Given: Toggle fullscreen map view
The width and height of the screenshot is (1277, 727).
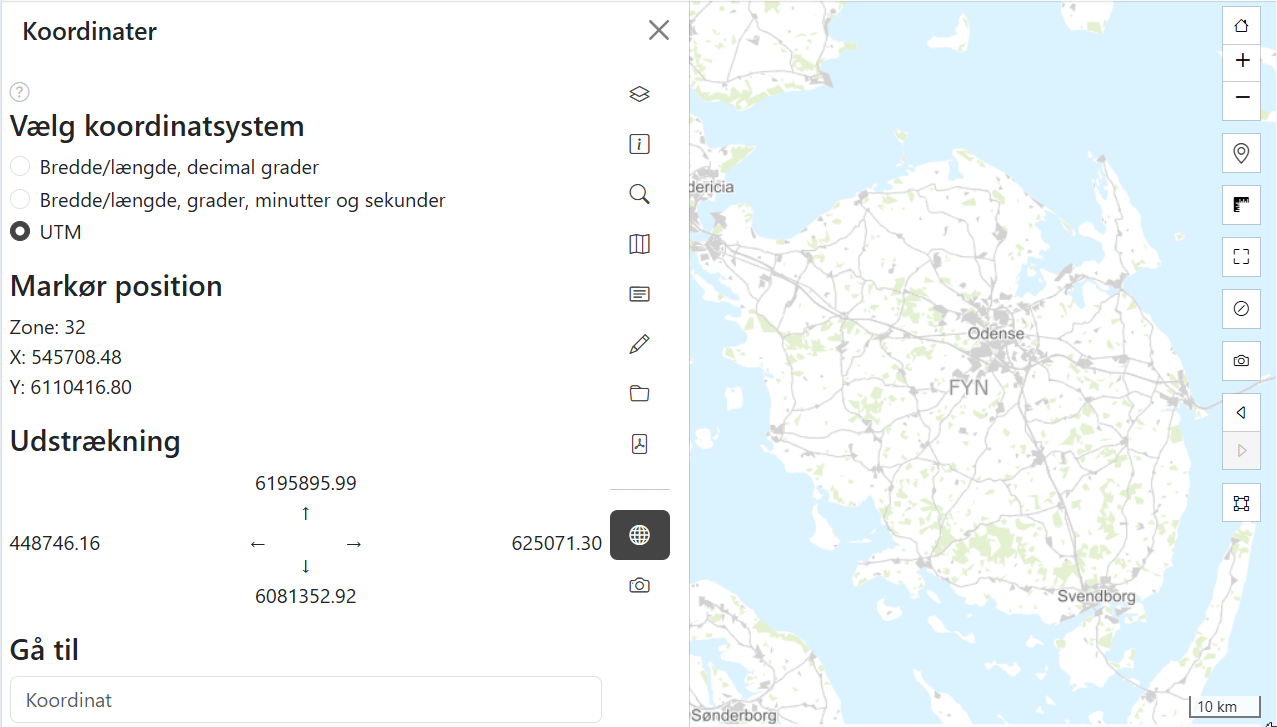Looking at the screenshot, I should pyautogui.click(x=1241, y=257).
